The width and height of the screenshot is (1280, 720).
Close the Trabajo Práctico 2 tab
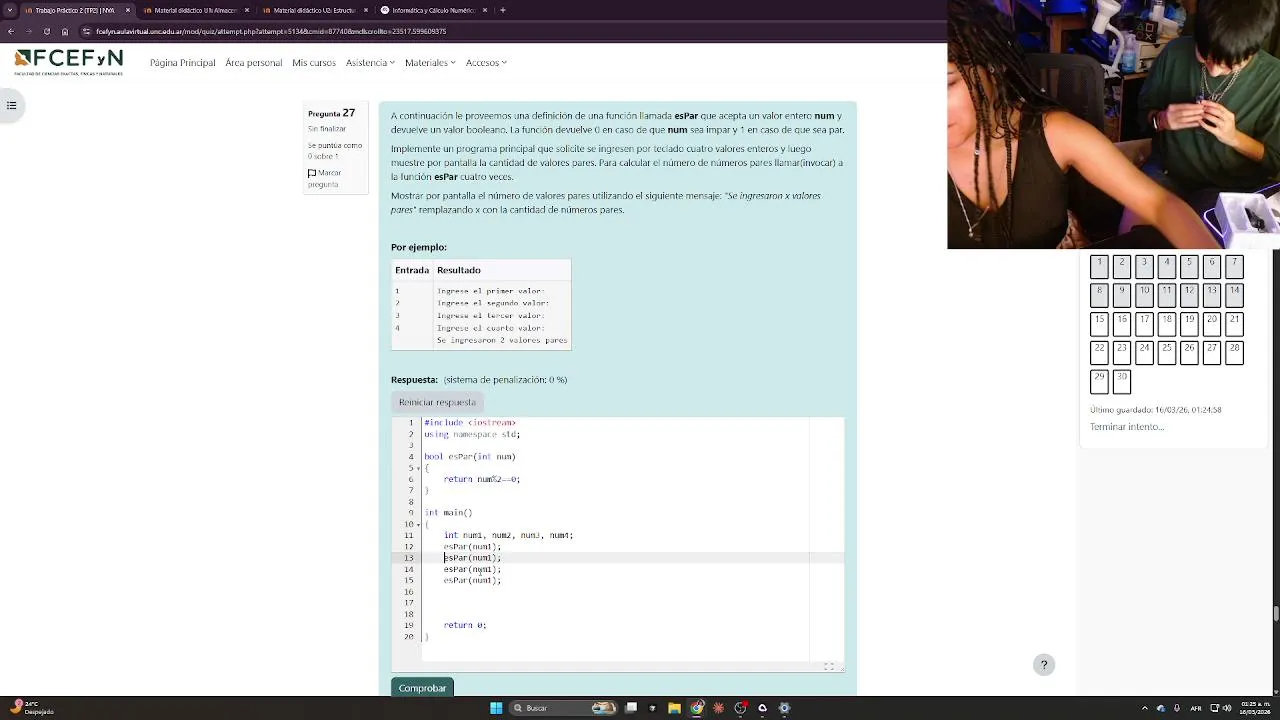tap(127, 10)
